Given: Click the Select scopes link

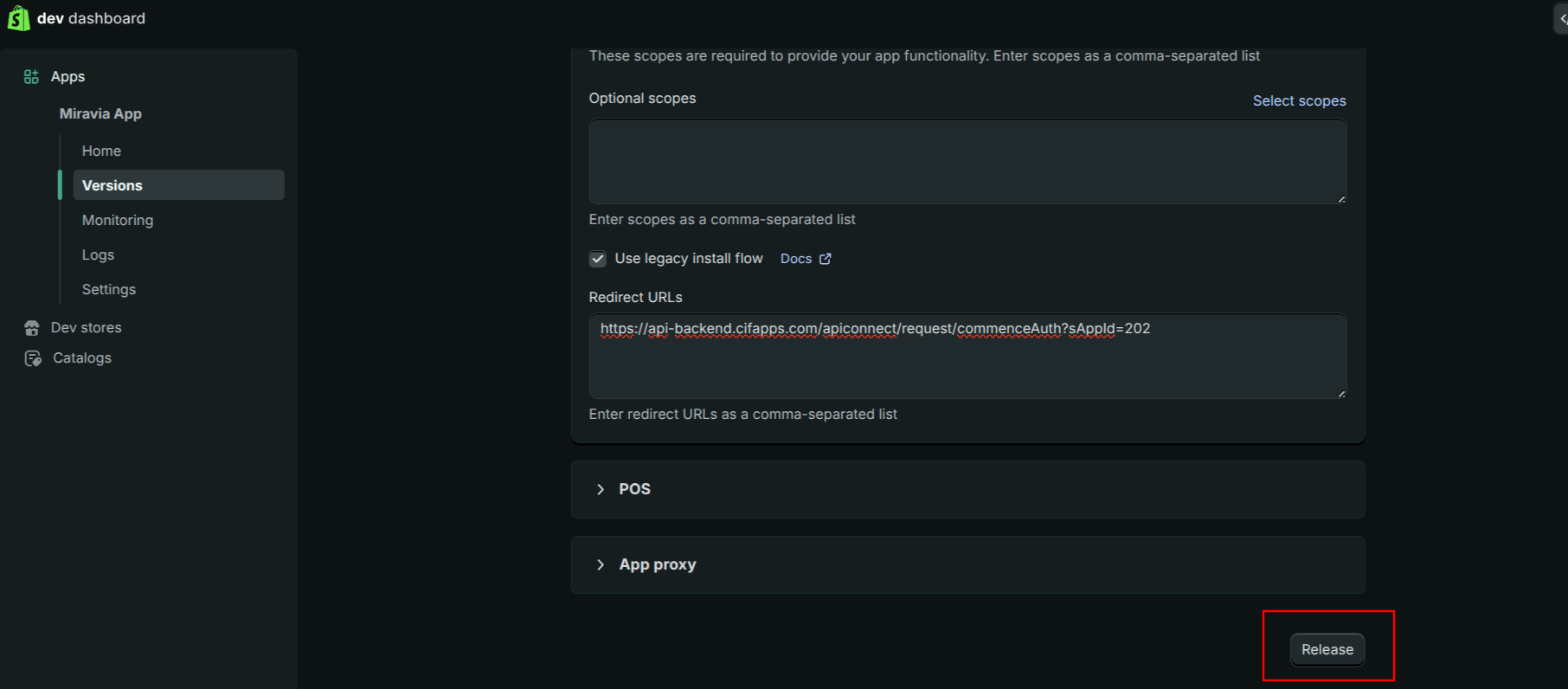Looking at the screenshot, I should pos(1299,101).
